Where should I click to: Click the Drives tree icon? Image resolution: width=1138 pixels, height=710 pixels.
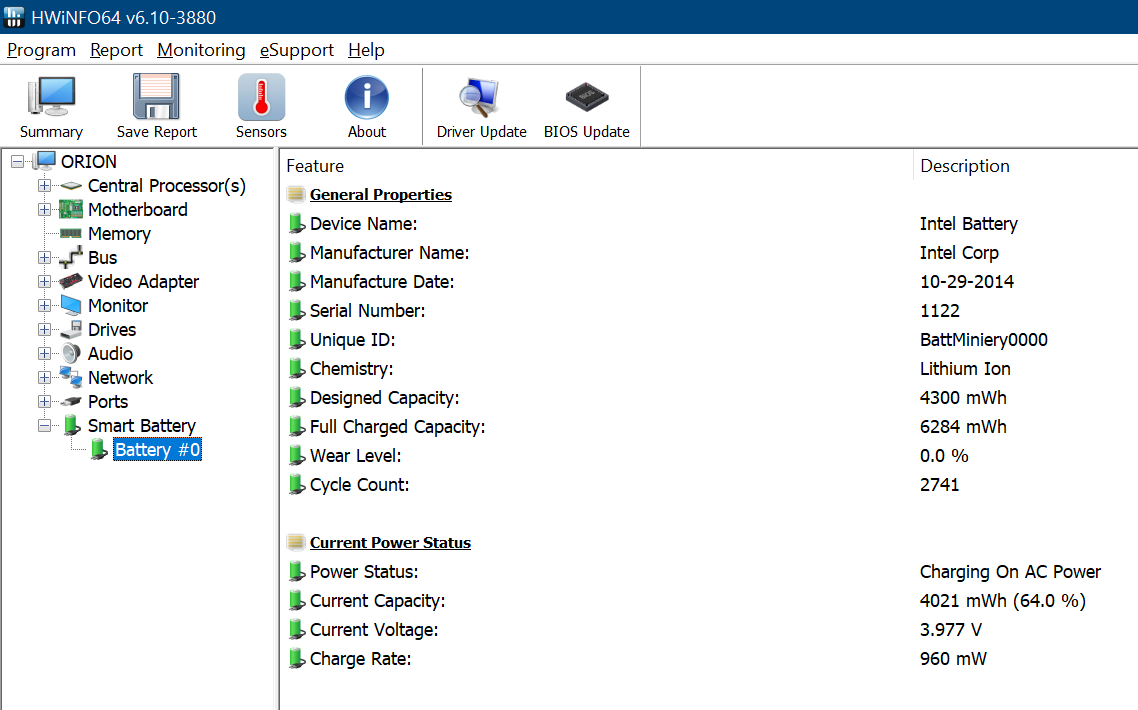(70, 330)
